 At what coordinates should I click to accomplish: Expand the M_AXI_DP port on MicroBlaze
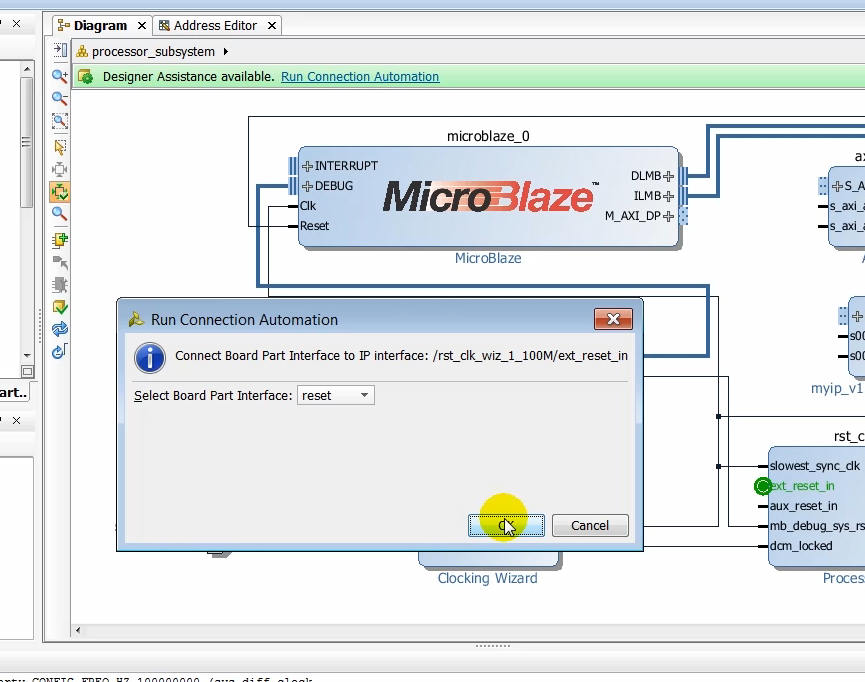(667, 216)
